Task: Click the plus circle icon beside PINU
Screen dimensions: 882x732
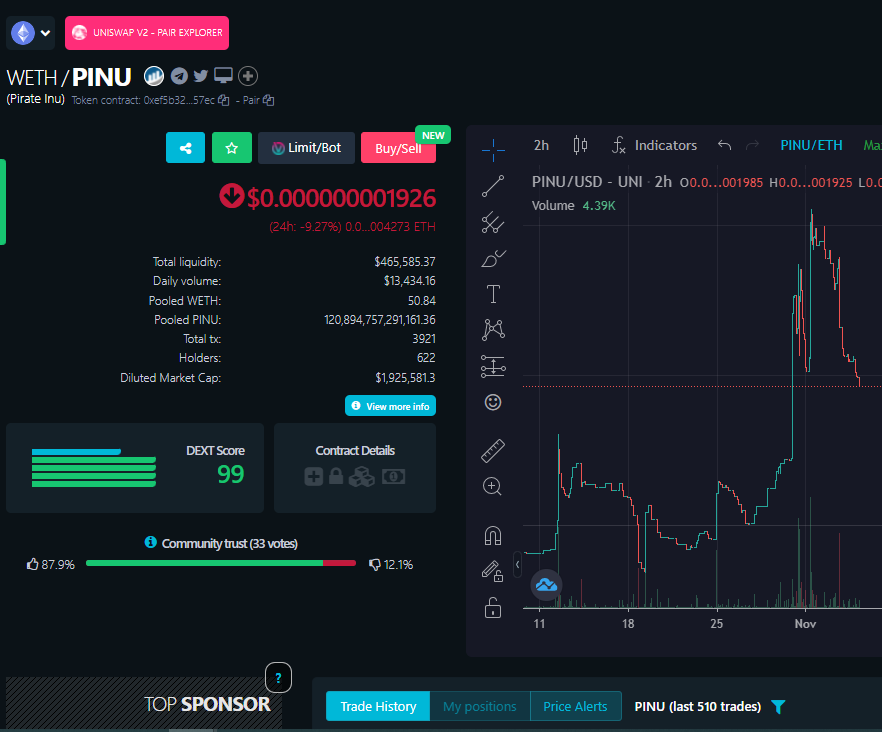Action: pyautogui.click(x=248, y=76)
